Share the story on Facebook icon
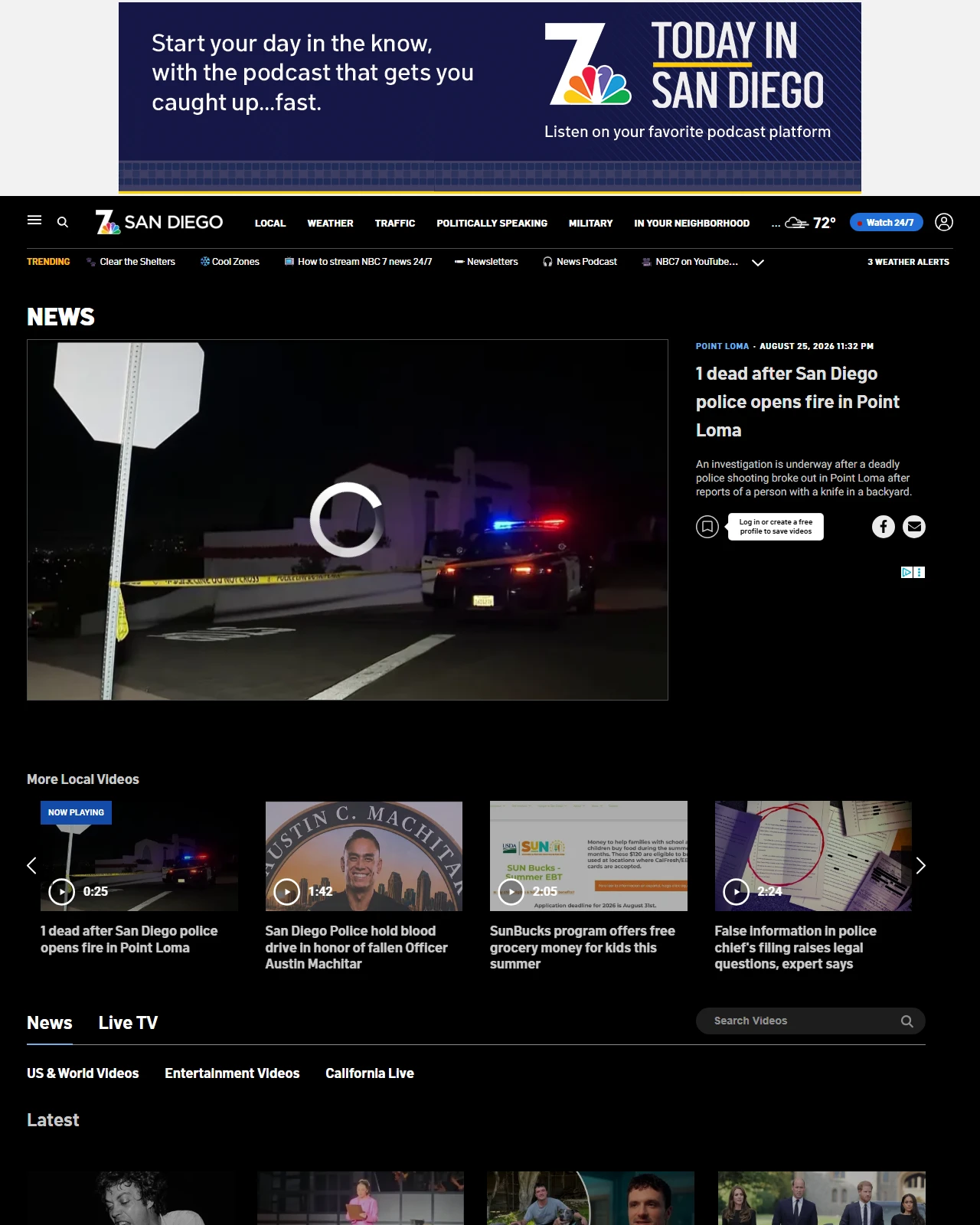This screenshot has height=1225, width=980. point(884,527)
